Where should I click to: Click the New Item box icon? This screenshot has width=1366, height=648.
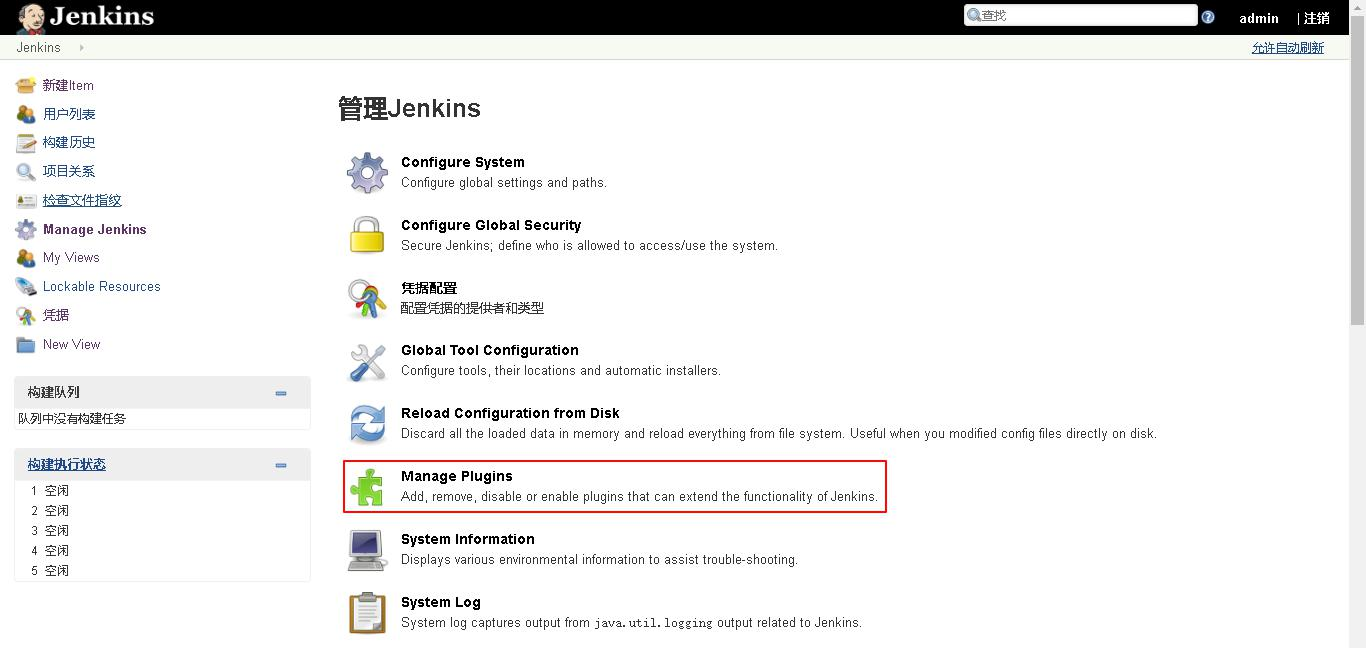pyautogui.click(x=26, y=85)
